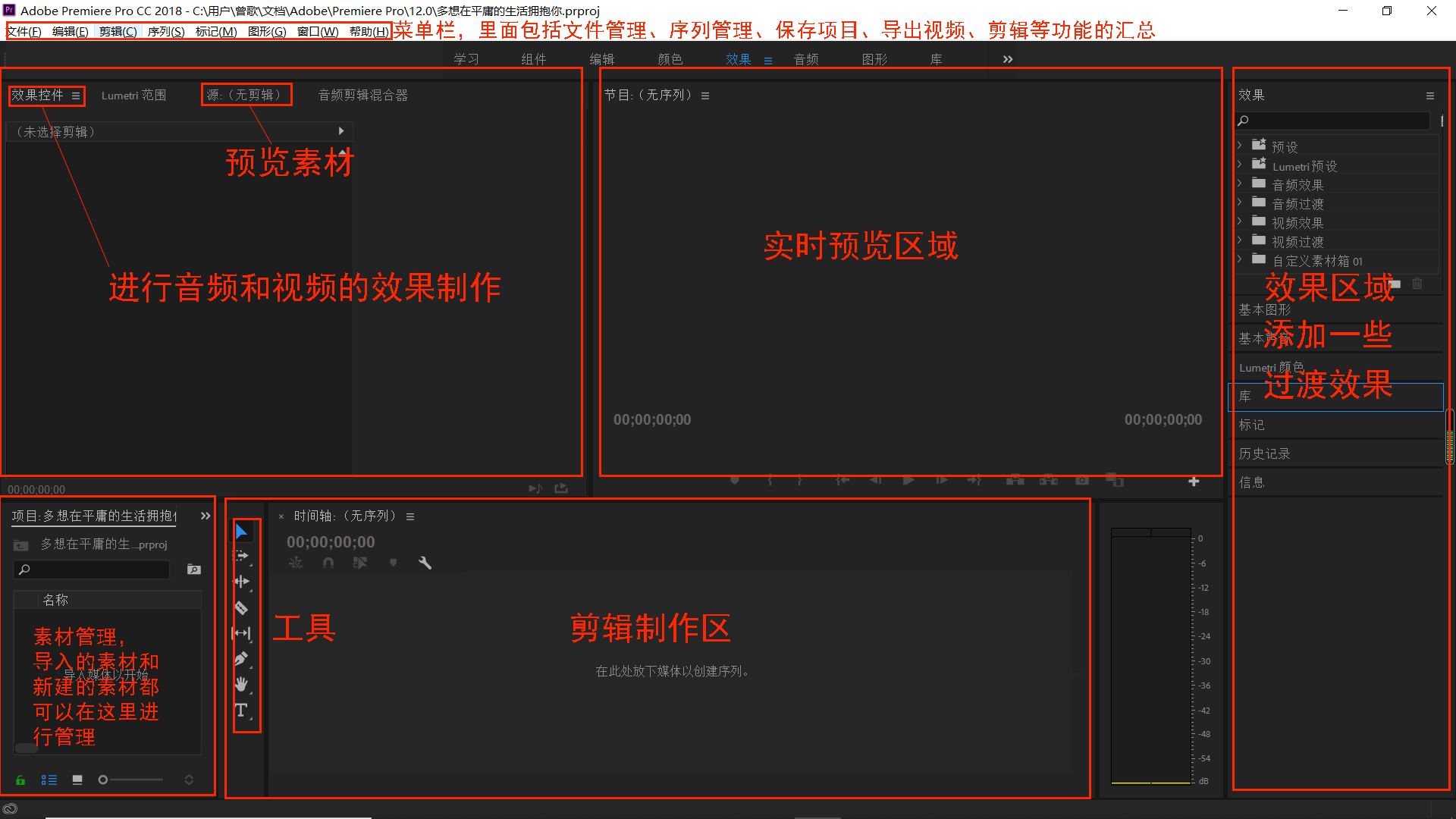Expand the 视频效果 folder in Effects panel

[x=1241, y=221]
